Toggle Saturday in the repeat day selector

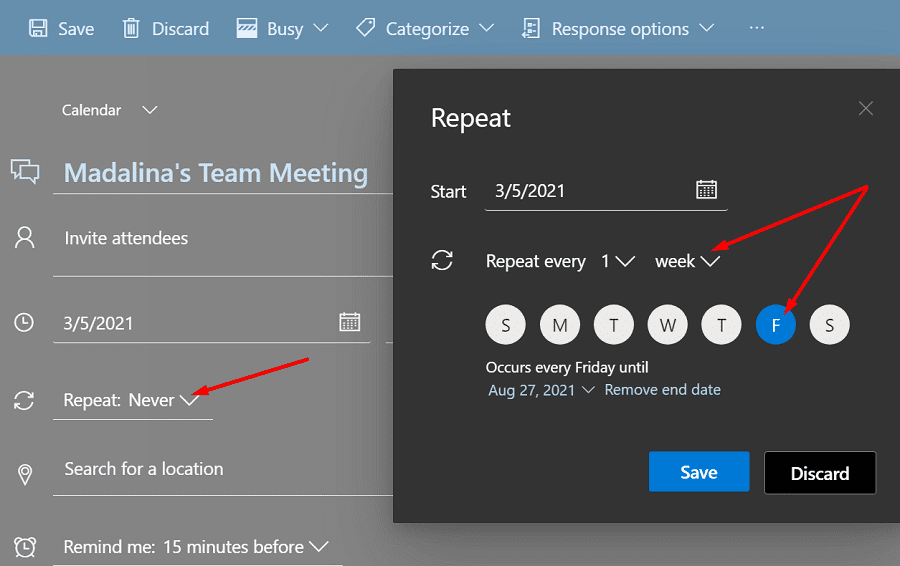(829, 325)
